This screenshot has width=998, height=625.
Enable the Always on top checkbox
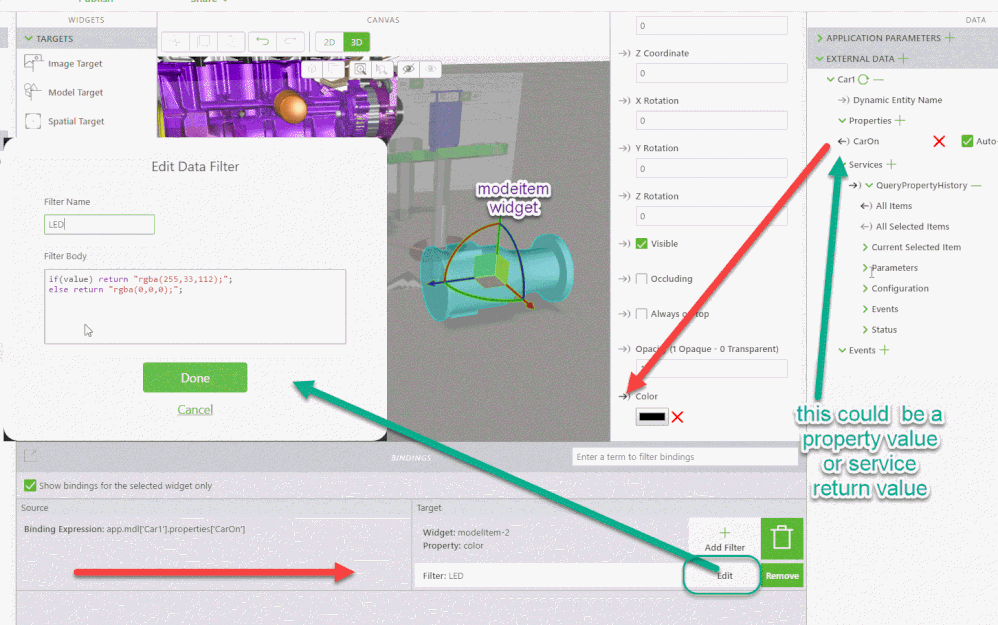pyautogui.click(x=642, y=314)
